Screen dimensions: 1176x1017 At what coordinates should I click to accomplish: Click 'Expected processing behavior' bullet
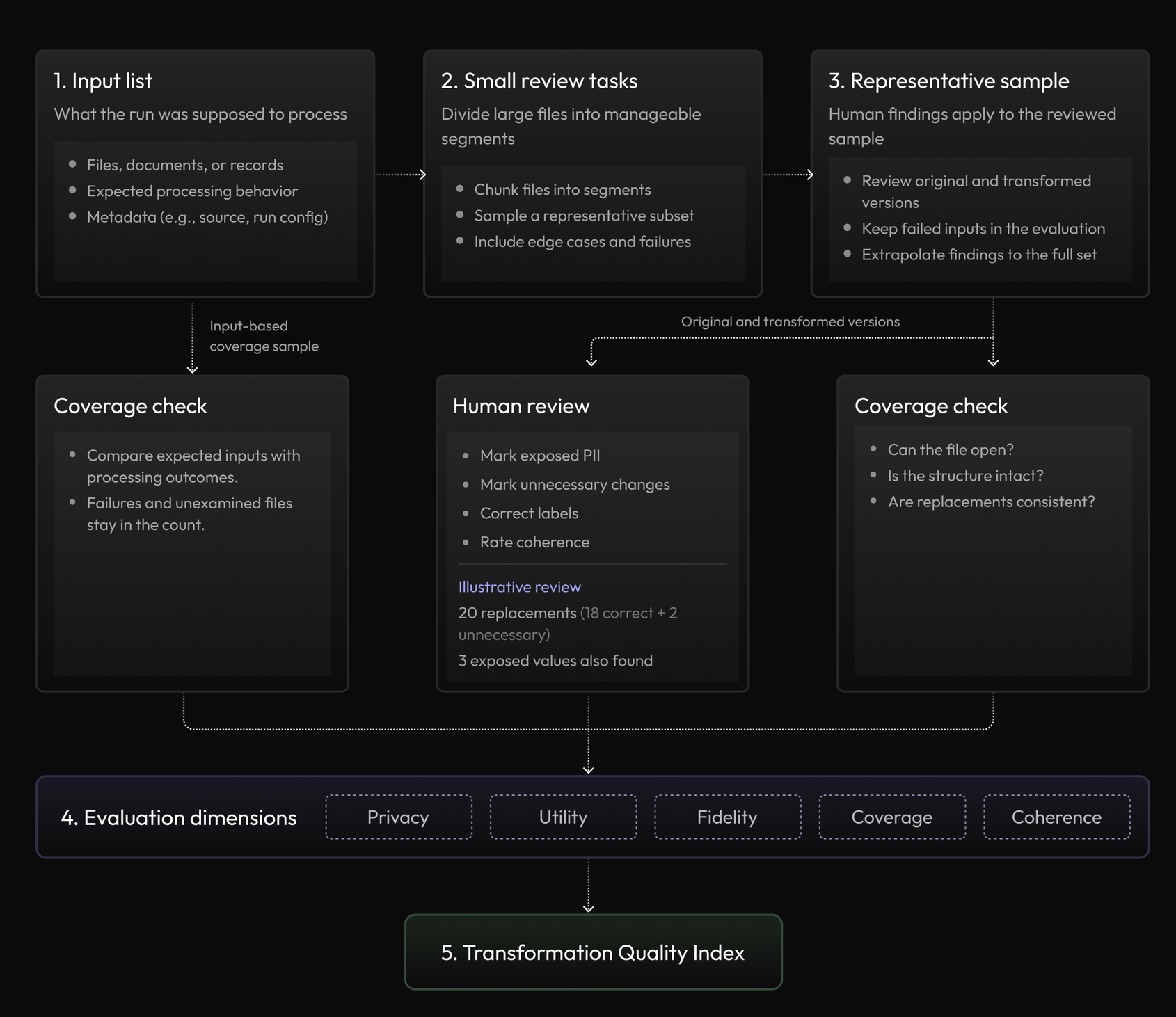[x=192, y=191]
